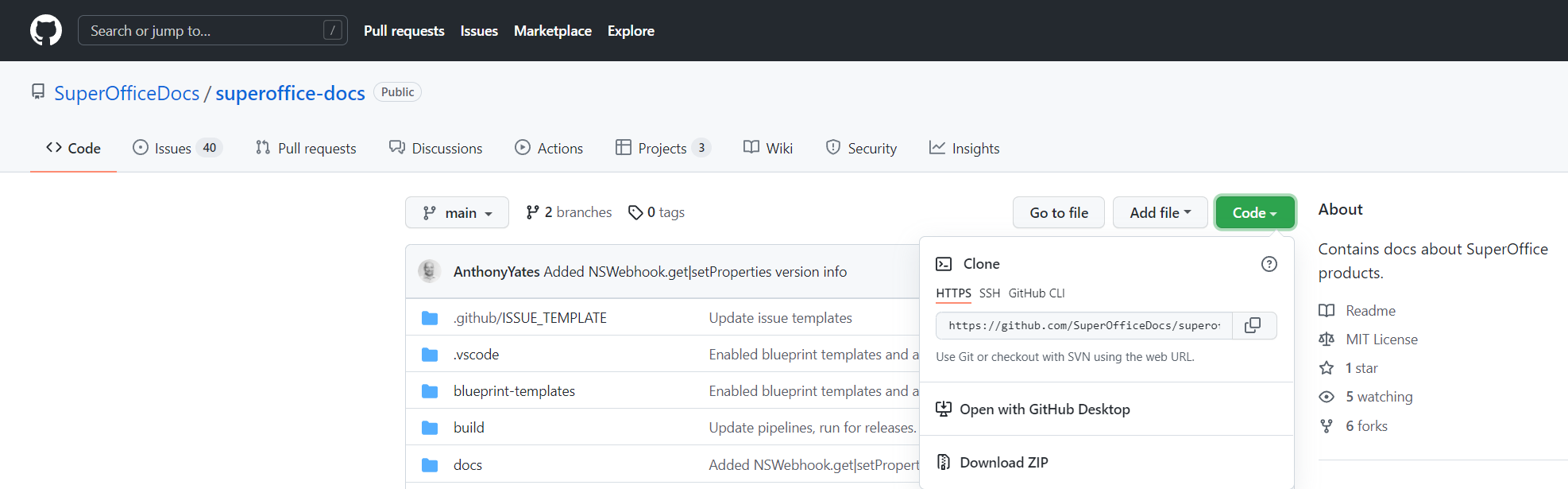The width and height of the screenshot is (1568, 489).
Task: Click the slash shortcut icon in search box
Action: tap(333, 30)
